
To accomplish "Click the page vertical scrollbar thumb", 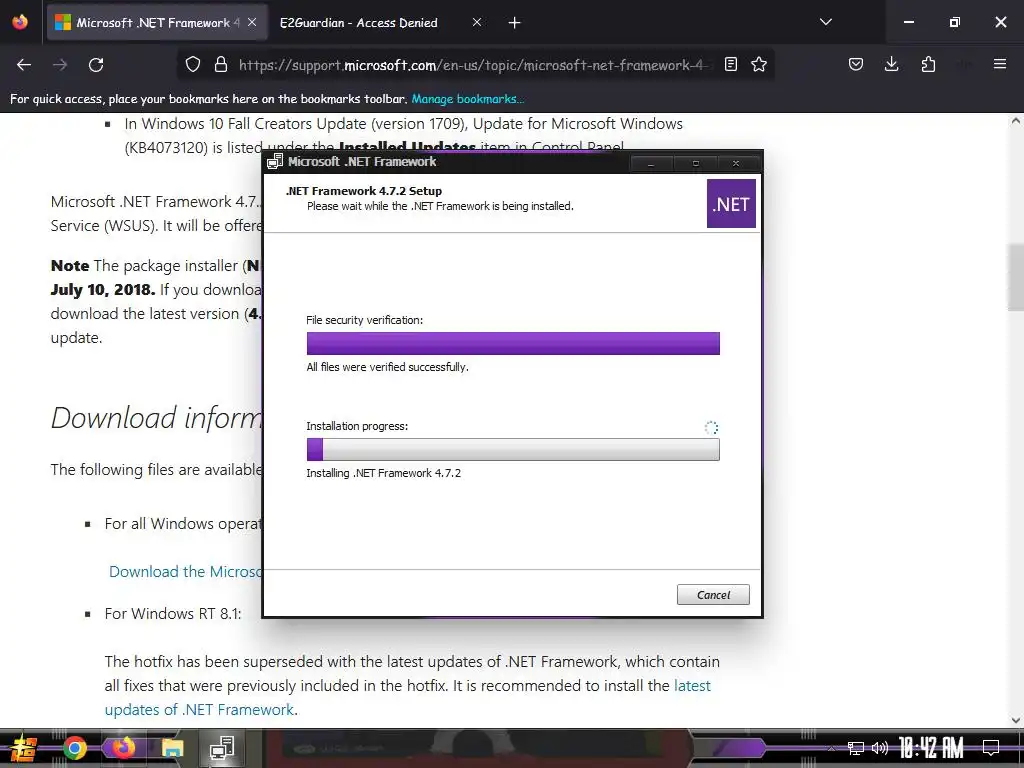I will coord(1016,277).
